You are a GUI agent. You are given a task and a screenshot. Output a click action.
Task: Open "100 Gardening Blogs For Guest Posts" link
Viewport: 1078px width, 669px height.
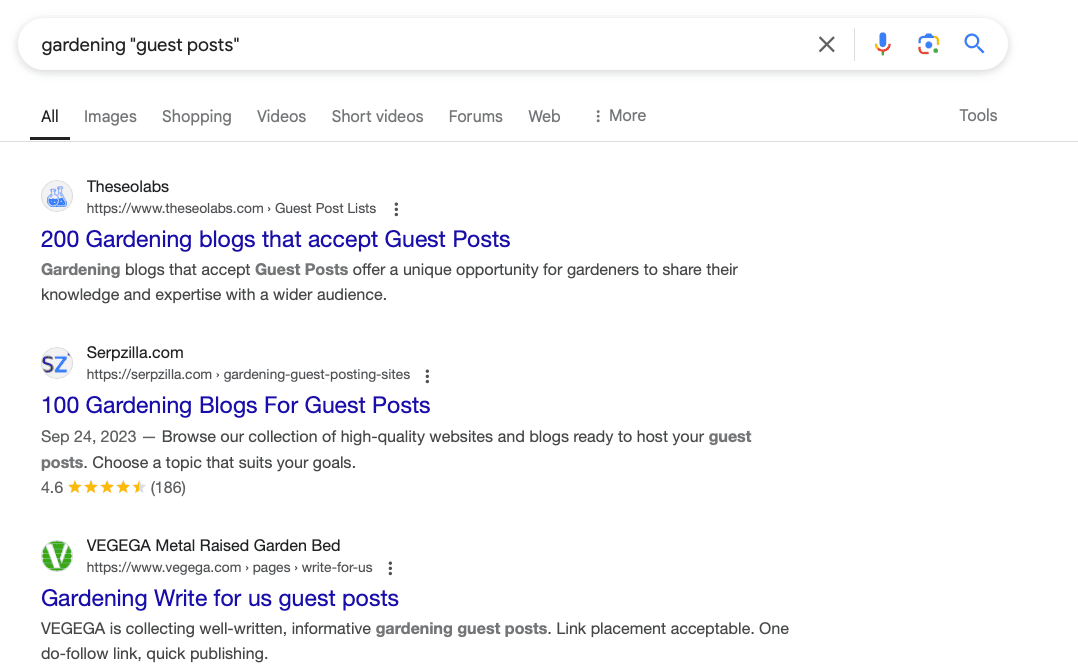point(235,405)
